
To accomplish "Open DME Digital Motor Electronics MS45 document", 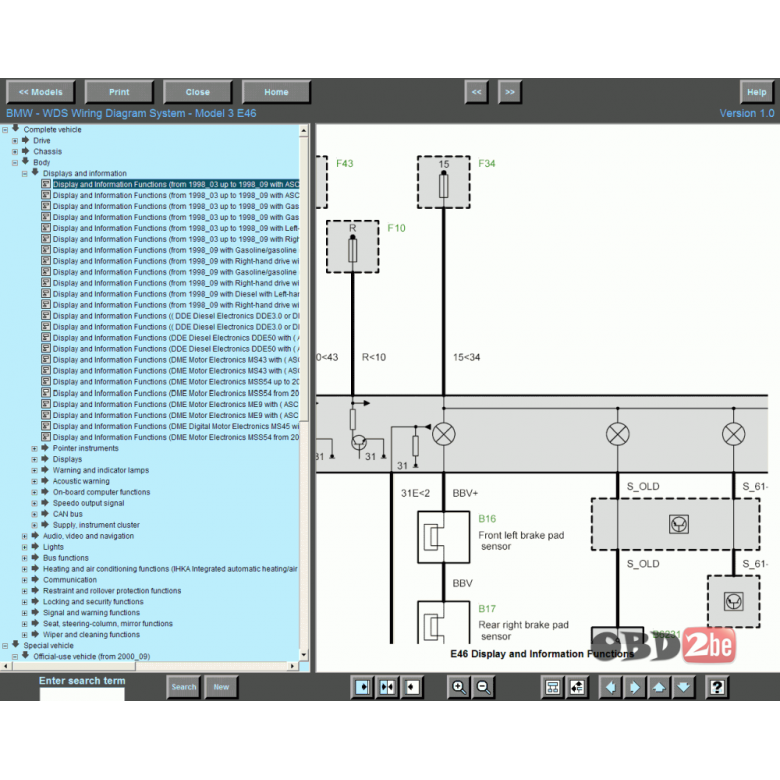I will pos(176,426).
